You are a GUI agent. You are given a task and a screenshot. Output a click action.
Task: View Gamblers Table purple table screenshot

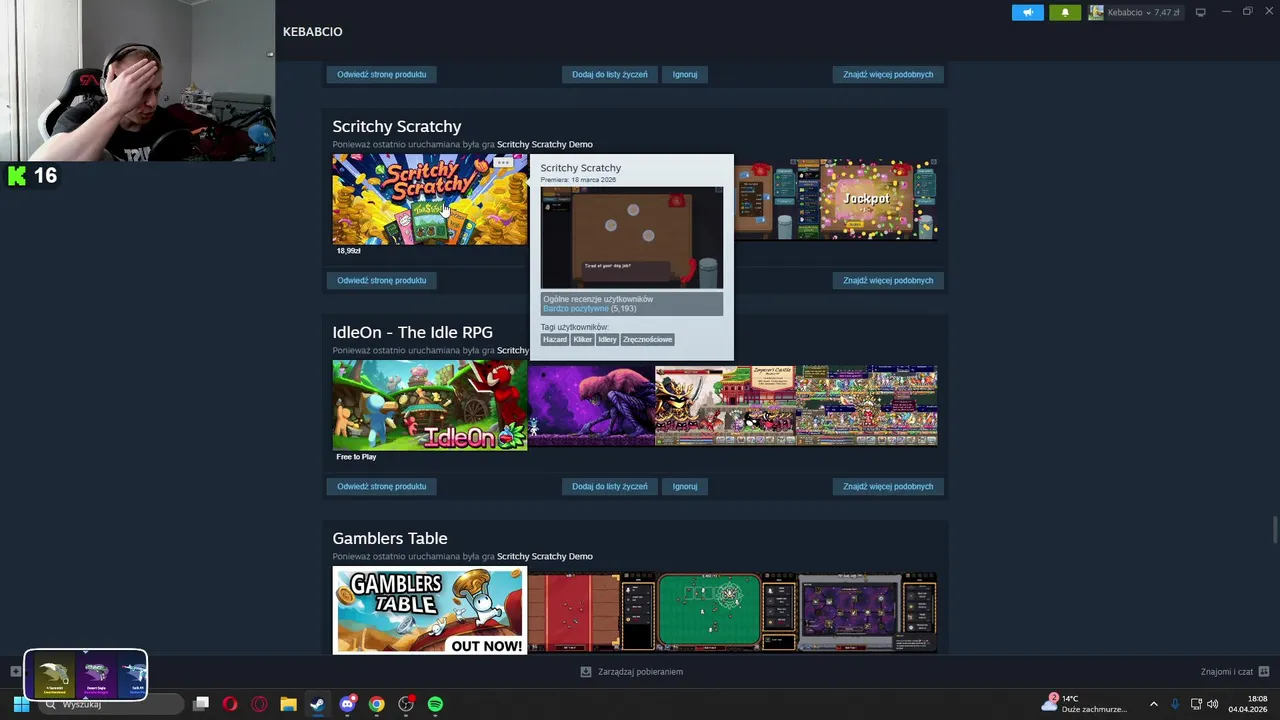coord(867,611)
